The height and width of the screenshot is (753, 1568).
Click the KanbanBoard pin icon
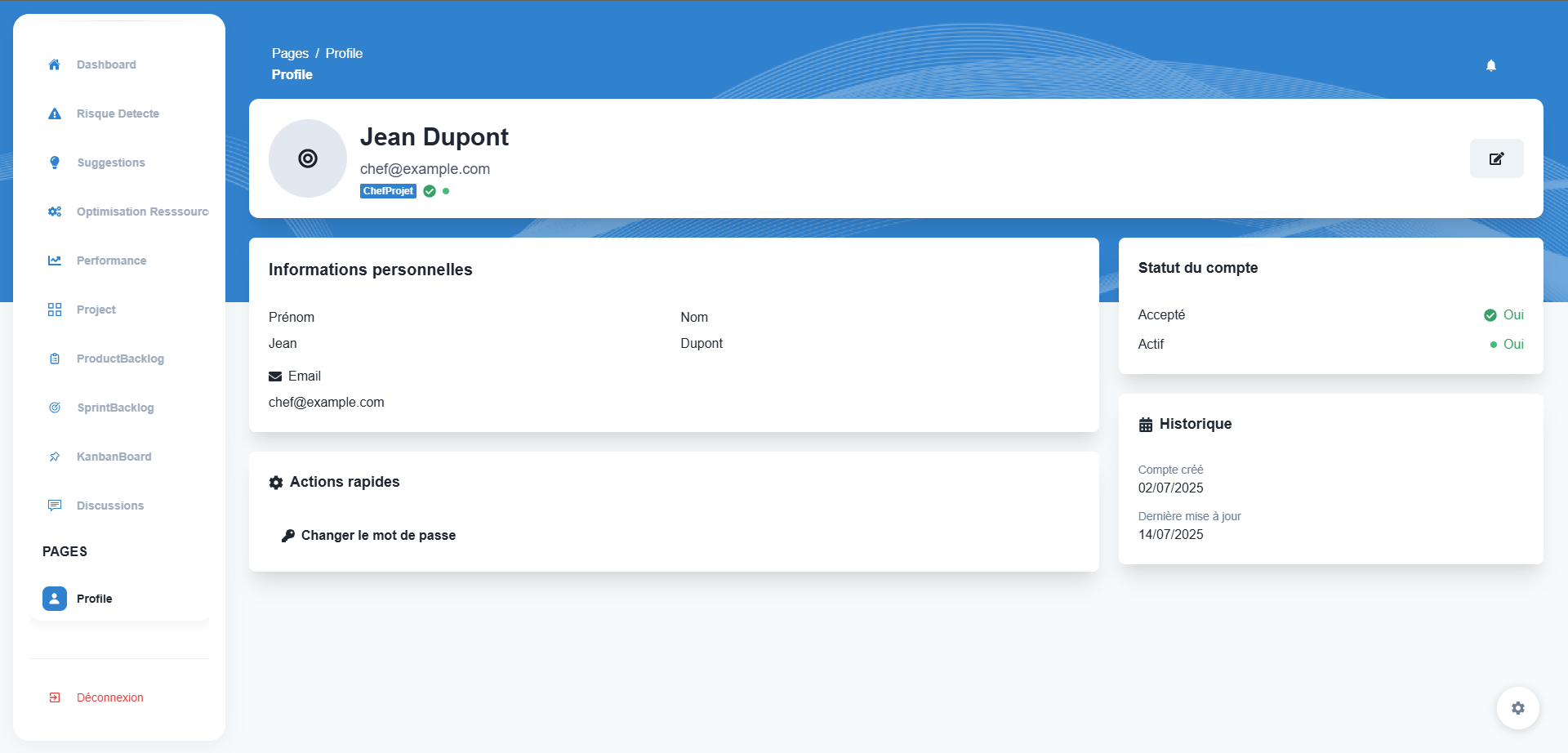coord(55,457)
